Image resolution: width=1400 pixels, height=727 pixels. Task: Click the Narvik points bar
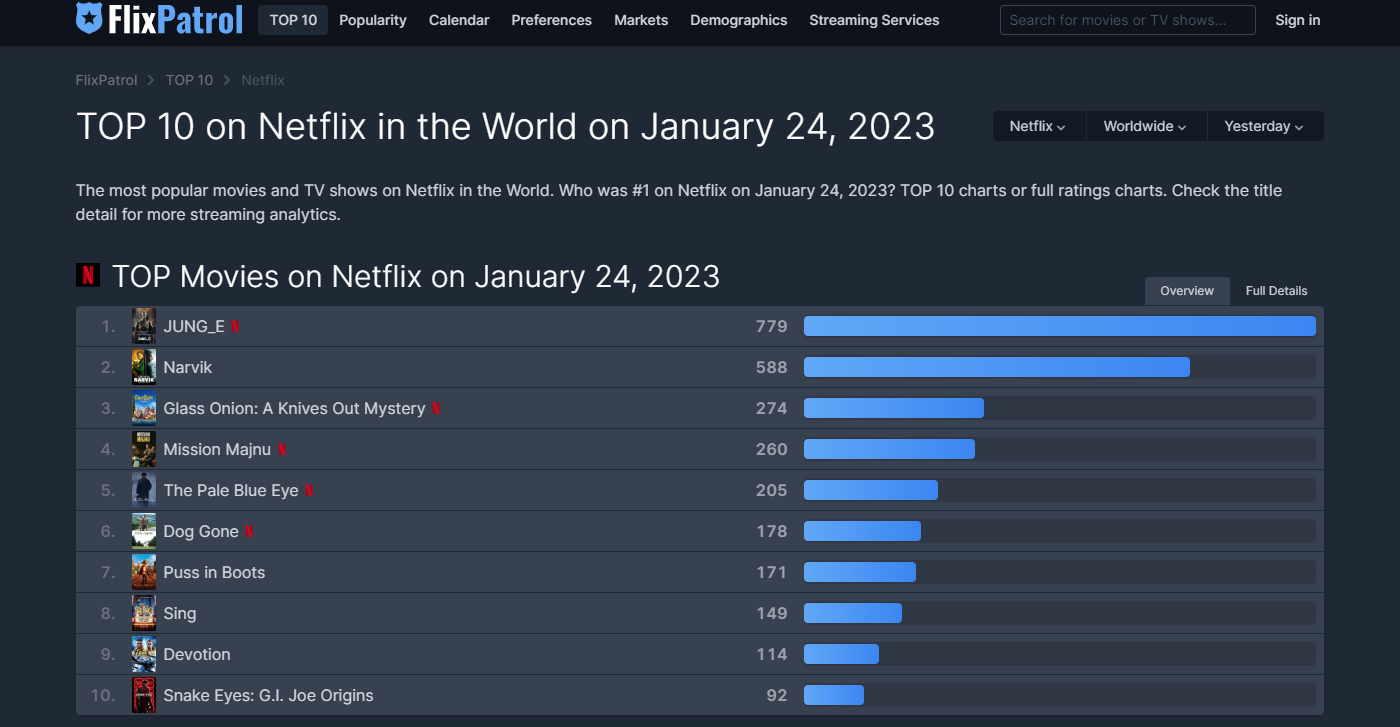coord(997,367)
